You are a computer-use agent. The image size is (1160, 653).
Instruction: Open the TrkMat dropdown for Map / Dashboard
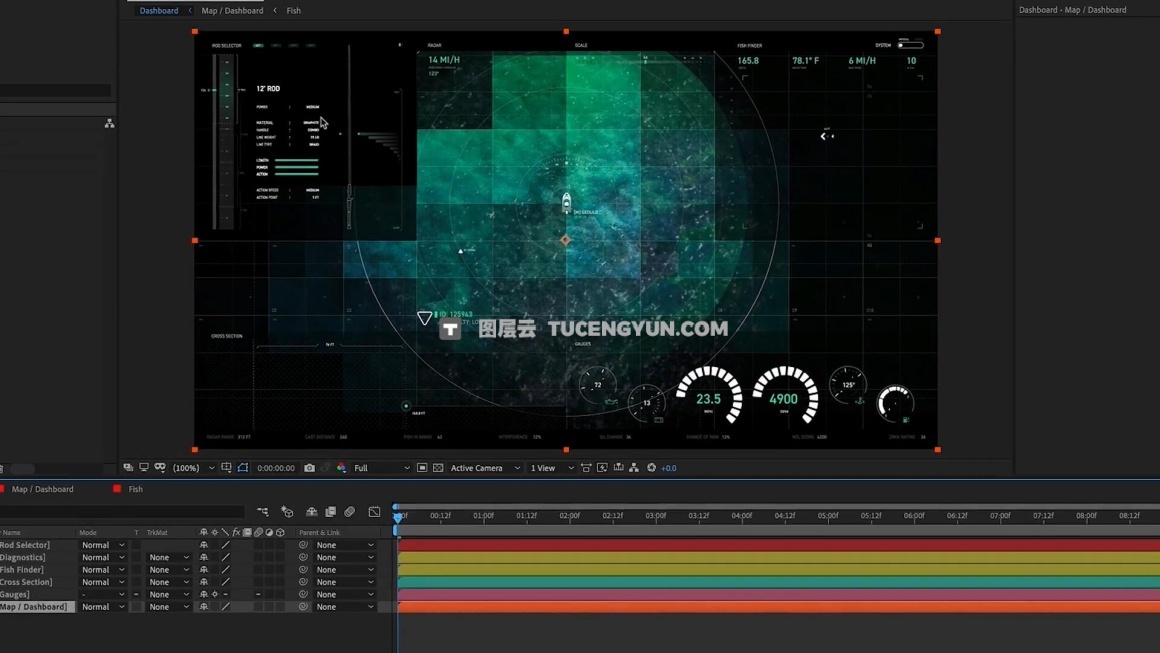tap(169, 607)
